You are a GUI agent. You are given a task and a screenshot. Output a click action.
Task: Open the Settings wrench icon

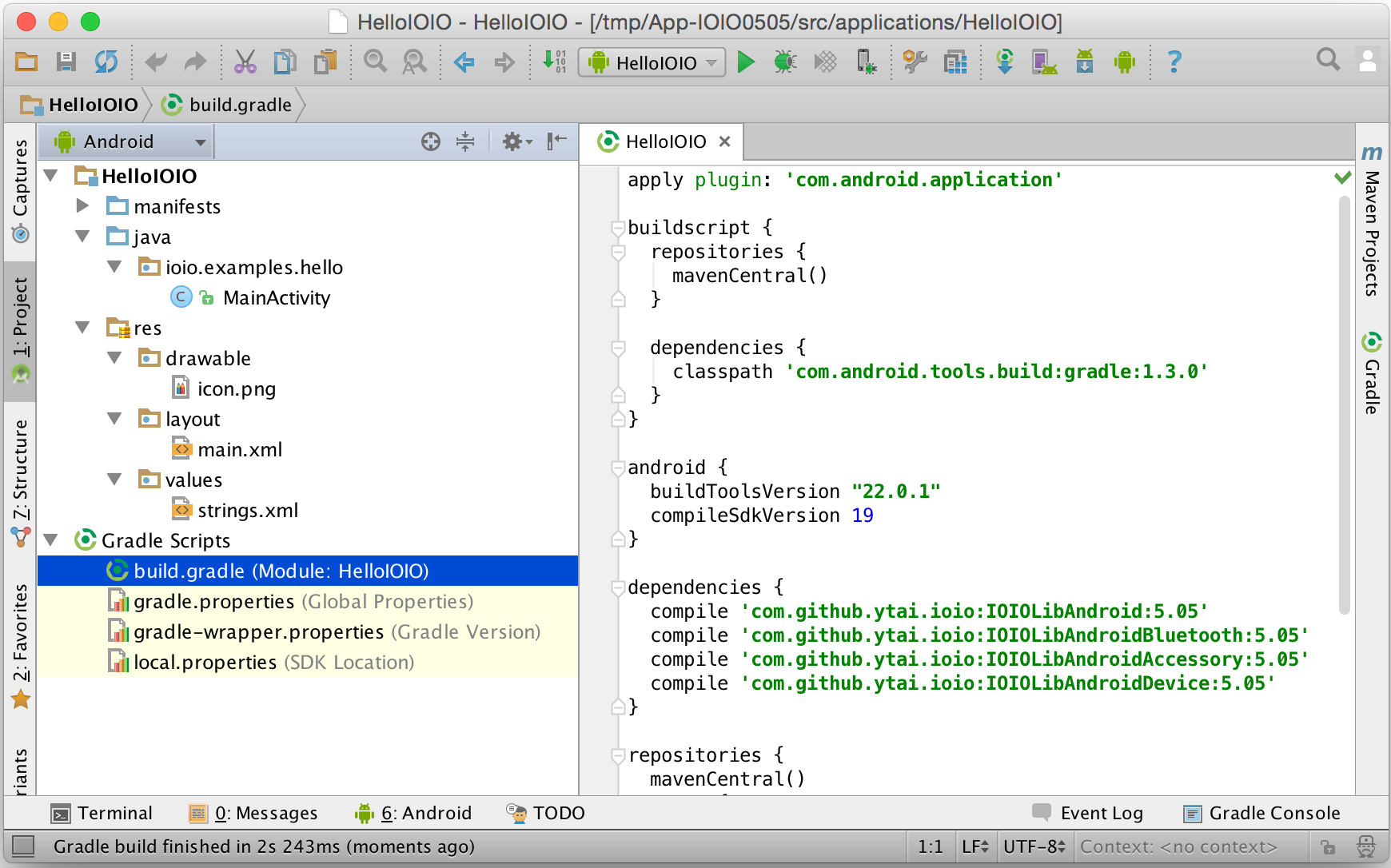click(x=914, y=62)
